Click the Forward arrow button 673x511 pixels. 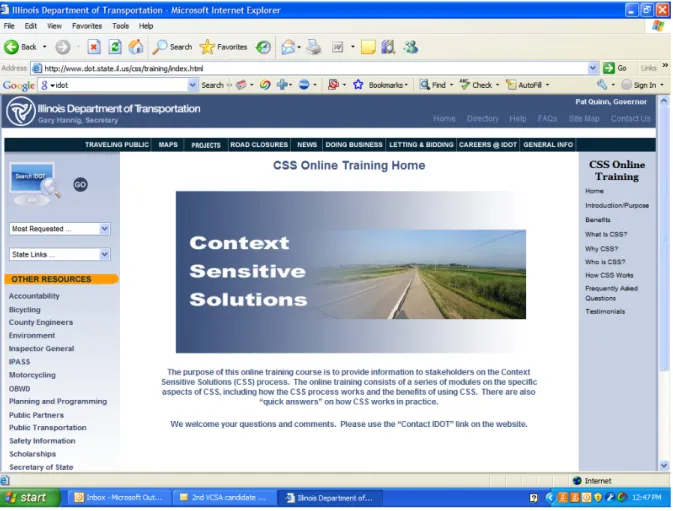tap(63, 47)
